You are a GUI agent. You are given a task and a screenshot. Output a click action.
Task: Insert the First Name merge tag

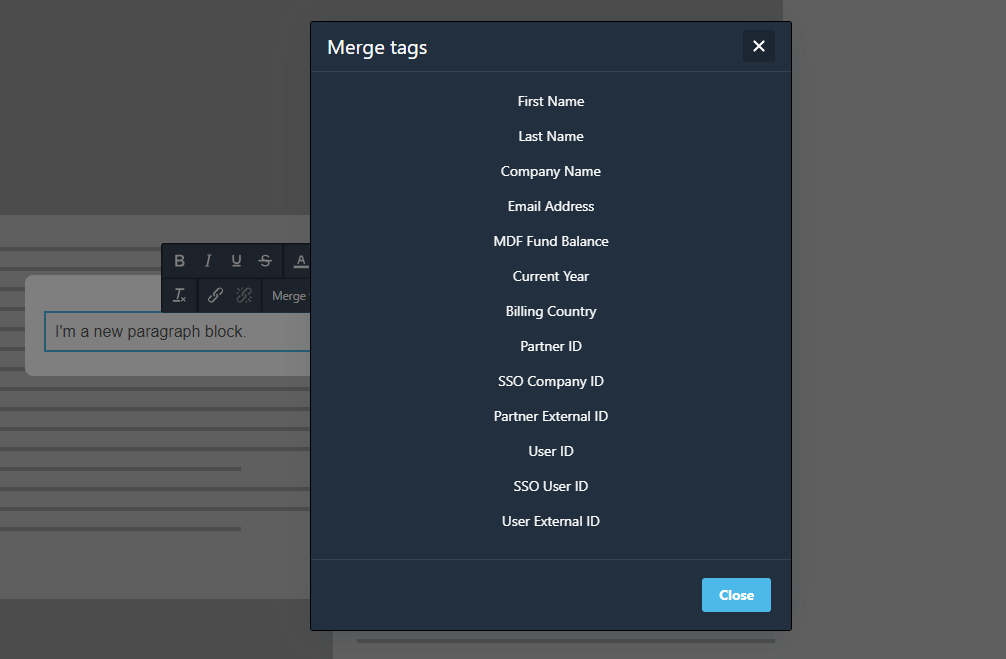tap(550, 101)
